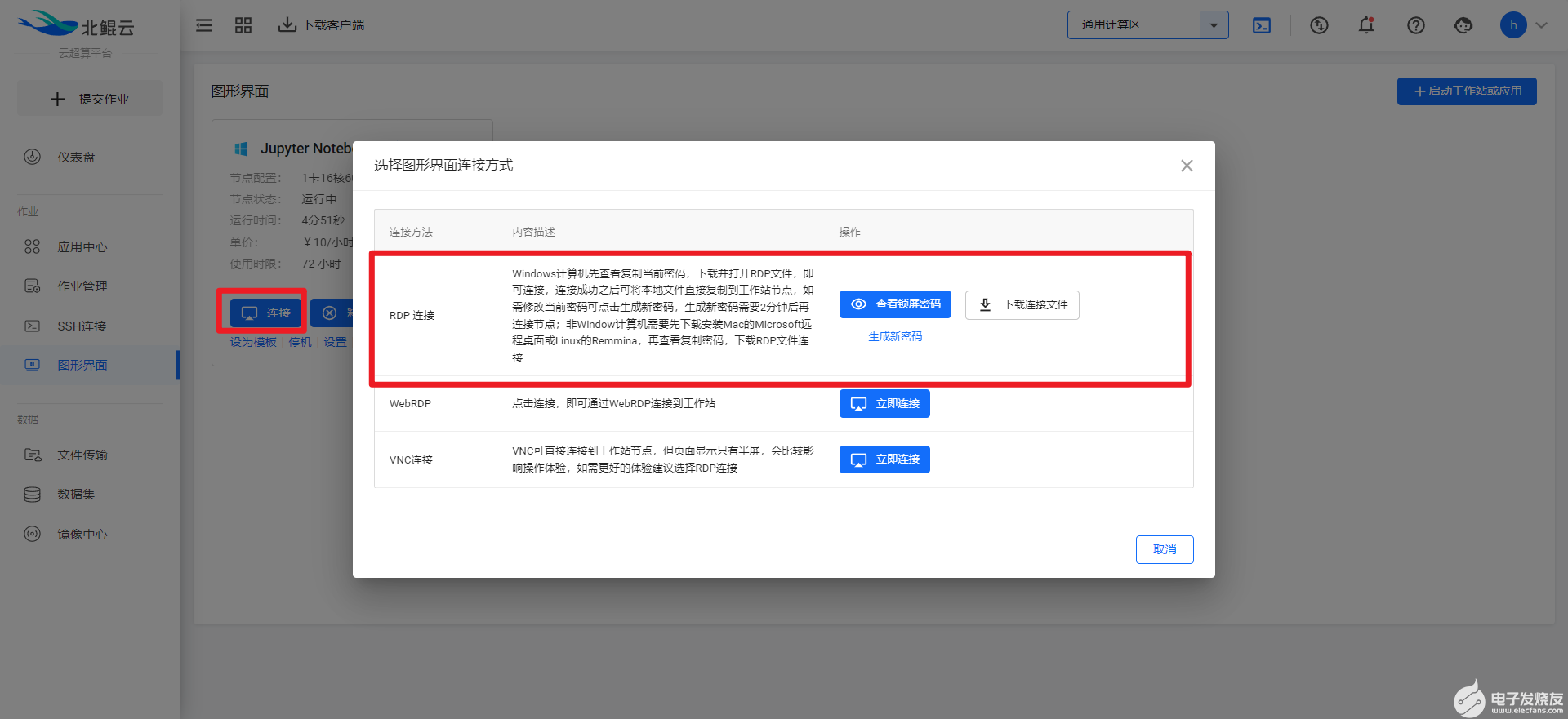Click the VNC连接 row label

[411, 460]
